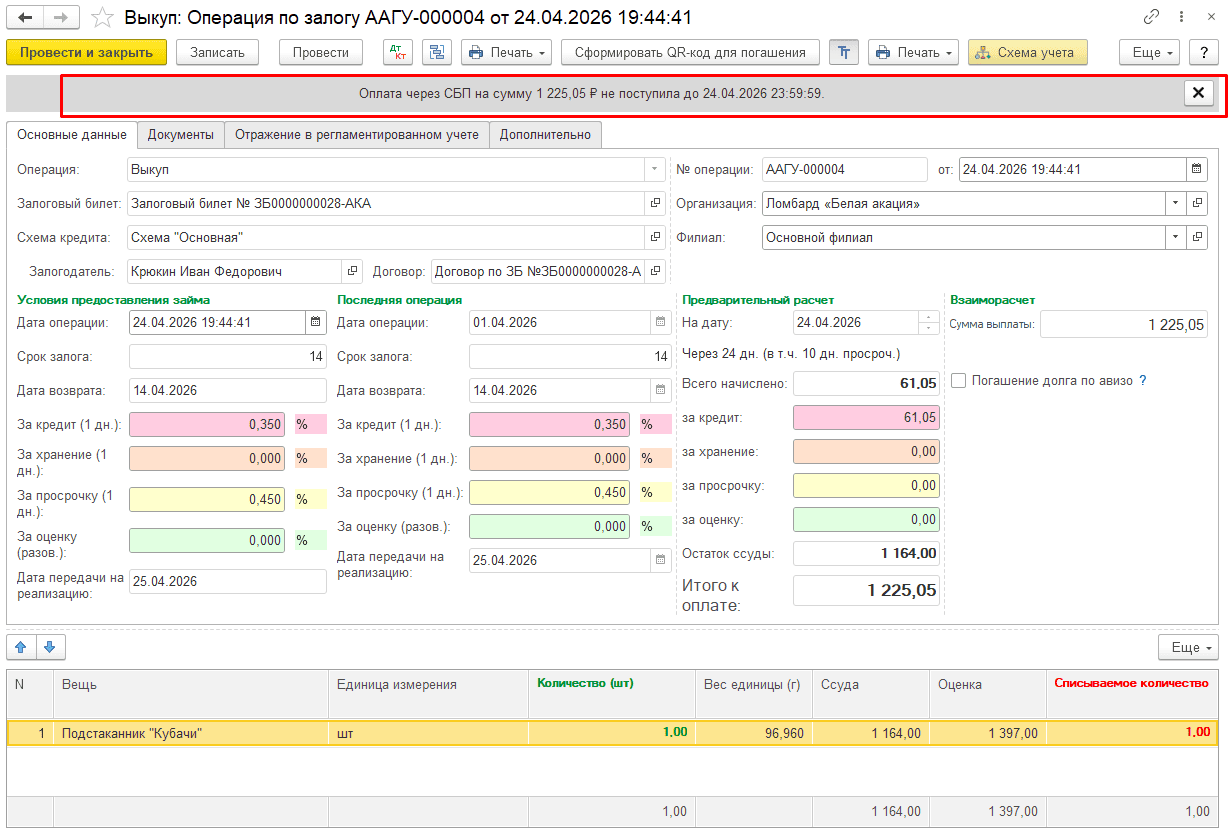Click the Провести и закрыть button
The height and width of the screenshot is (836, 1229).
point(86,52)
